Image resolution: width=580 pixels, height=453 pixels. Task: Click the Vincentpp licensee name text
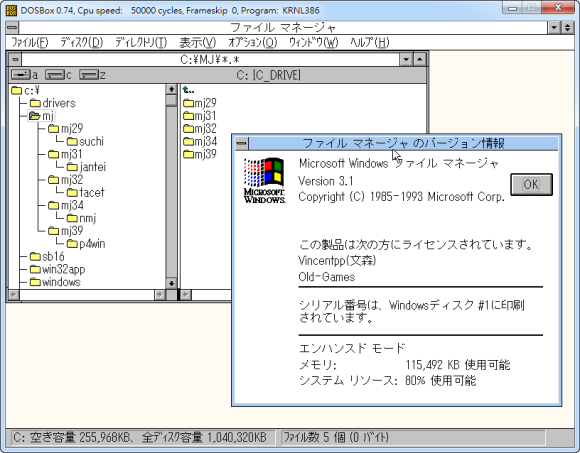pyautogui.click(x=337, y=261)
